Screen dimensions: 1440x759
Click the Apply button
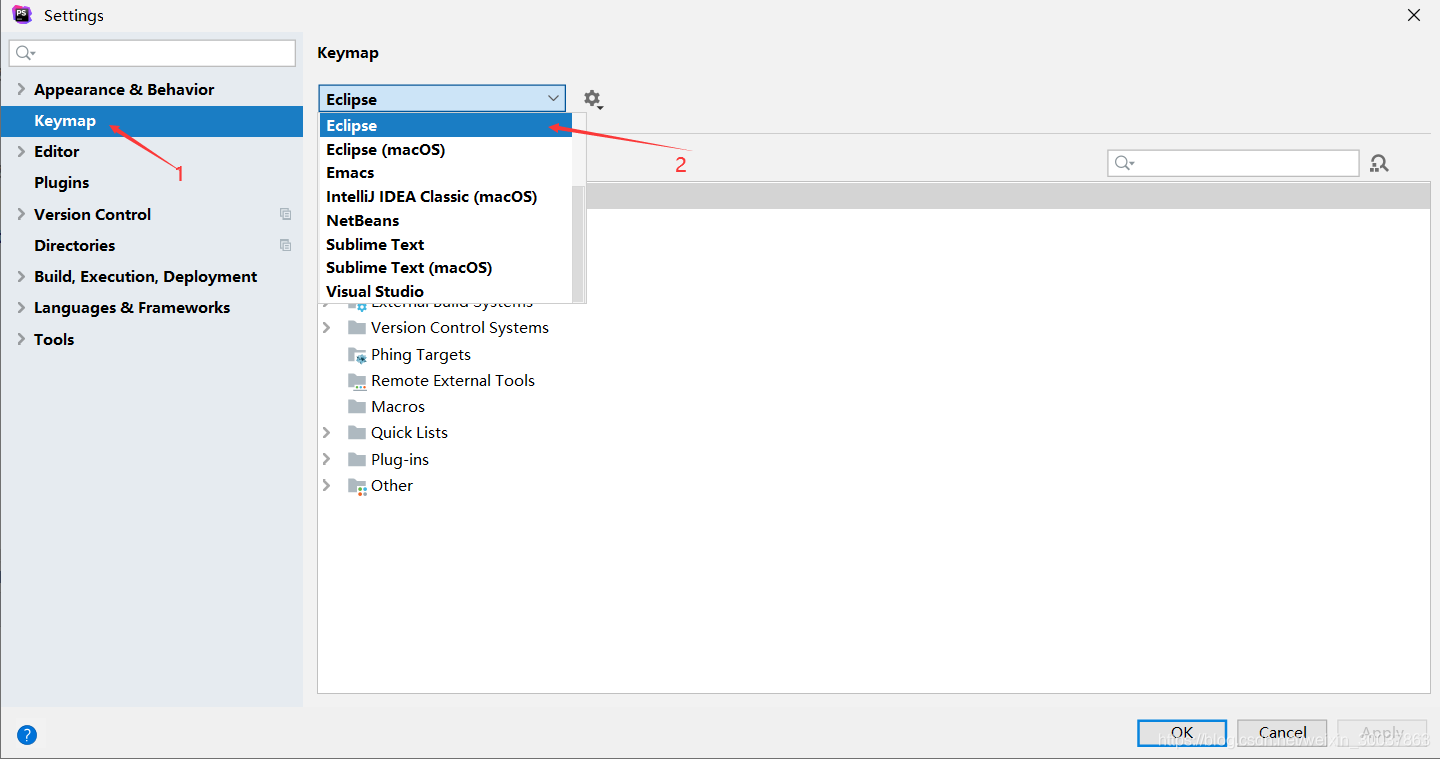[1382, 733]
